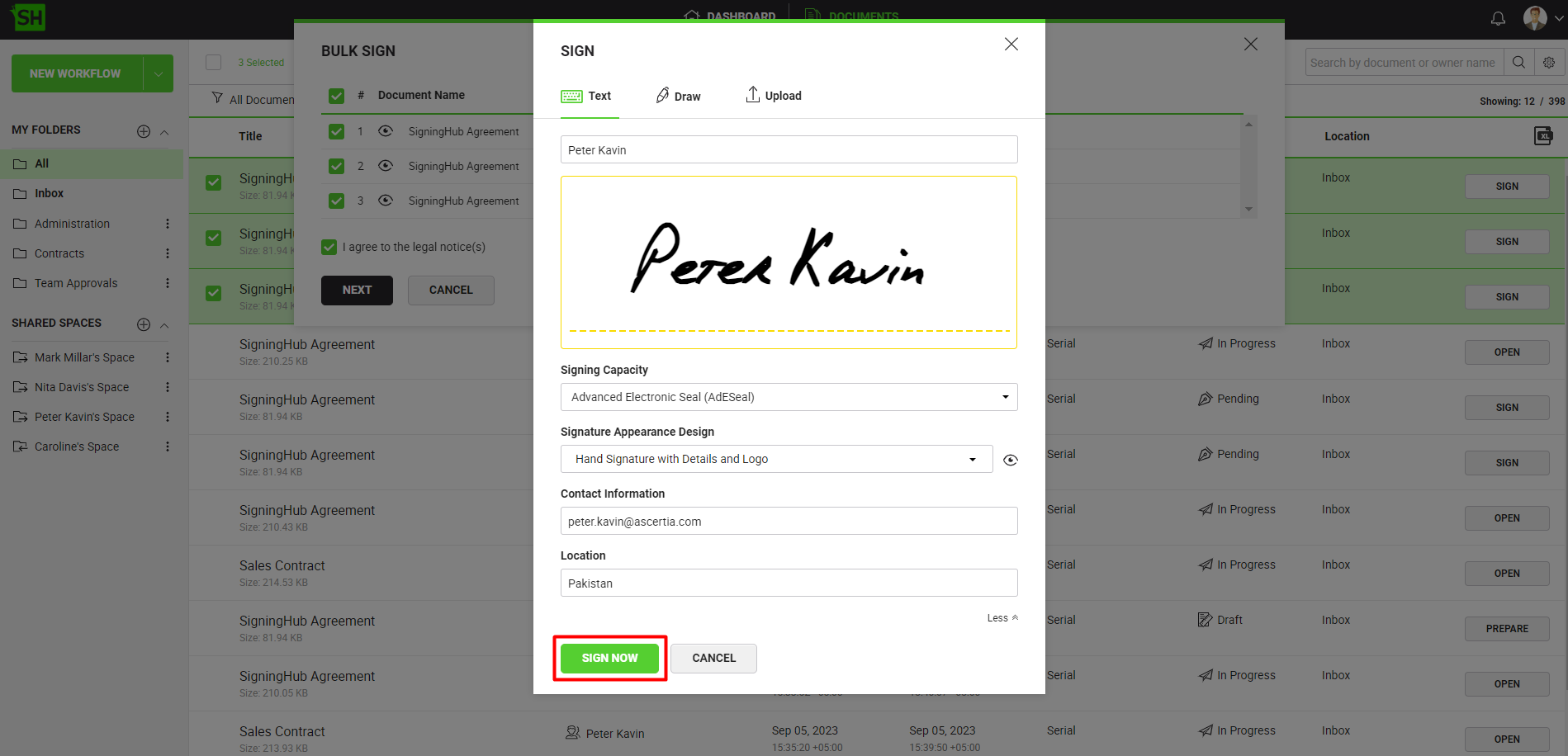
Task: Preview first SigningHub Agreement eye icon
Action: [x=386, y=131]
